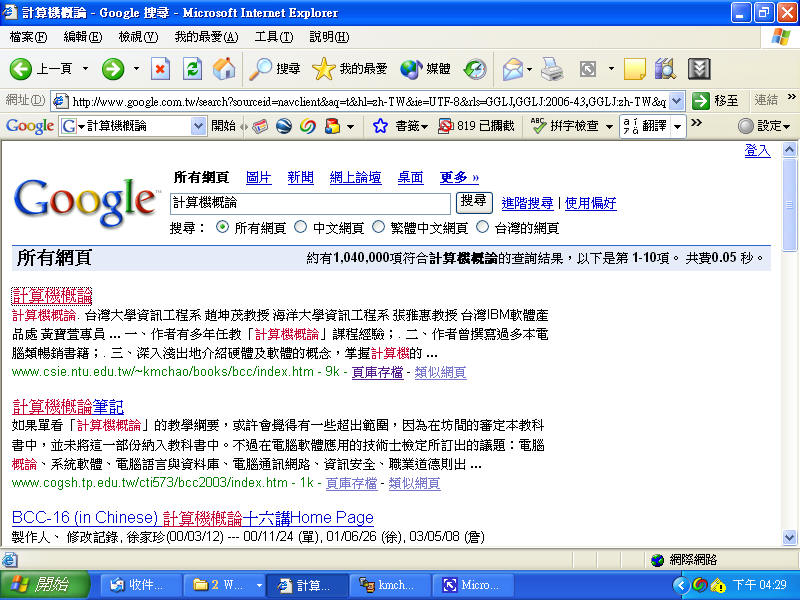The width and height of the screenshot is (800, 600).
Task: Open the spell check dropdown arrow
Action: (609, 126)
